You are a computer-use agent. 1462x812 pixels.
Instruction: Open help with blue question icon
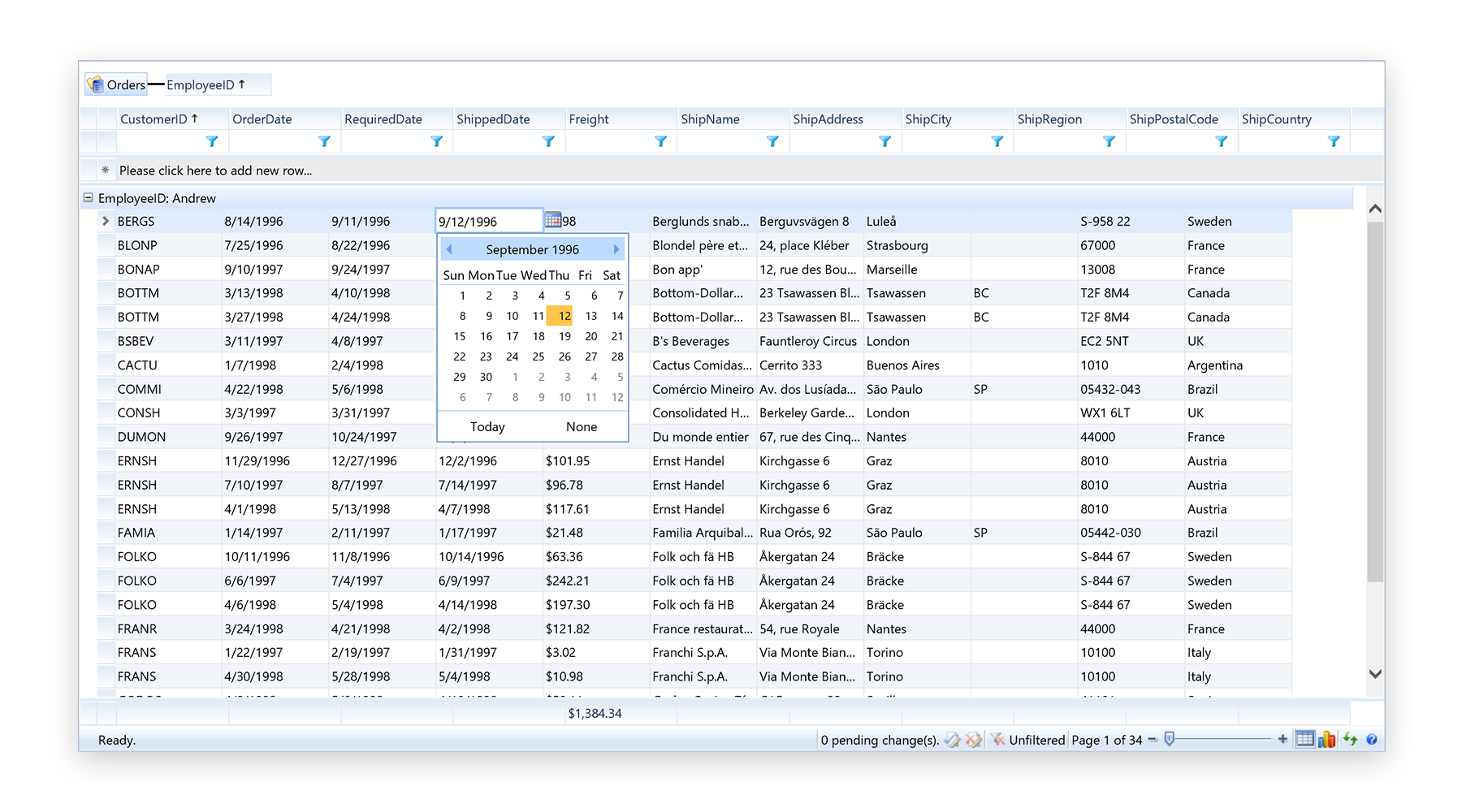[x=1372, y=740]
